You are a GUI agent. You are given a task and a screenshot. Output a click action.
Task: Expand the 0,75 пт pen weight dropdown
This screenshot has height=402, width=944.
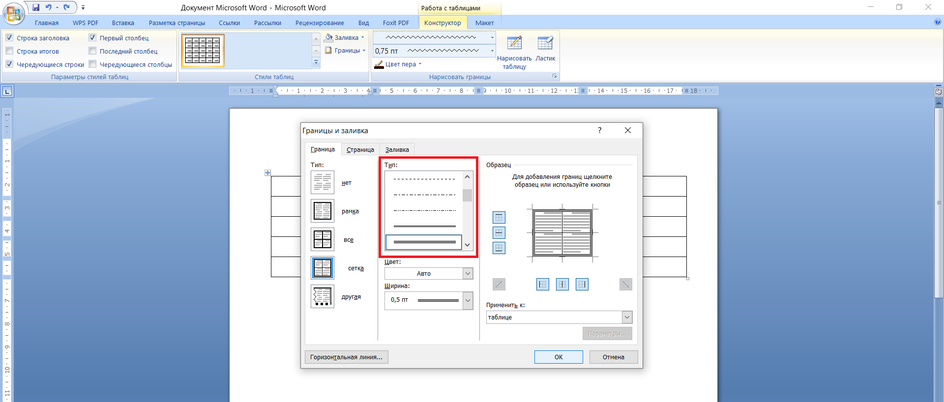(492, 51)
